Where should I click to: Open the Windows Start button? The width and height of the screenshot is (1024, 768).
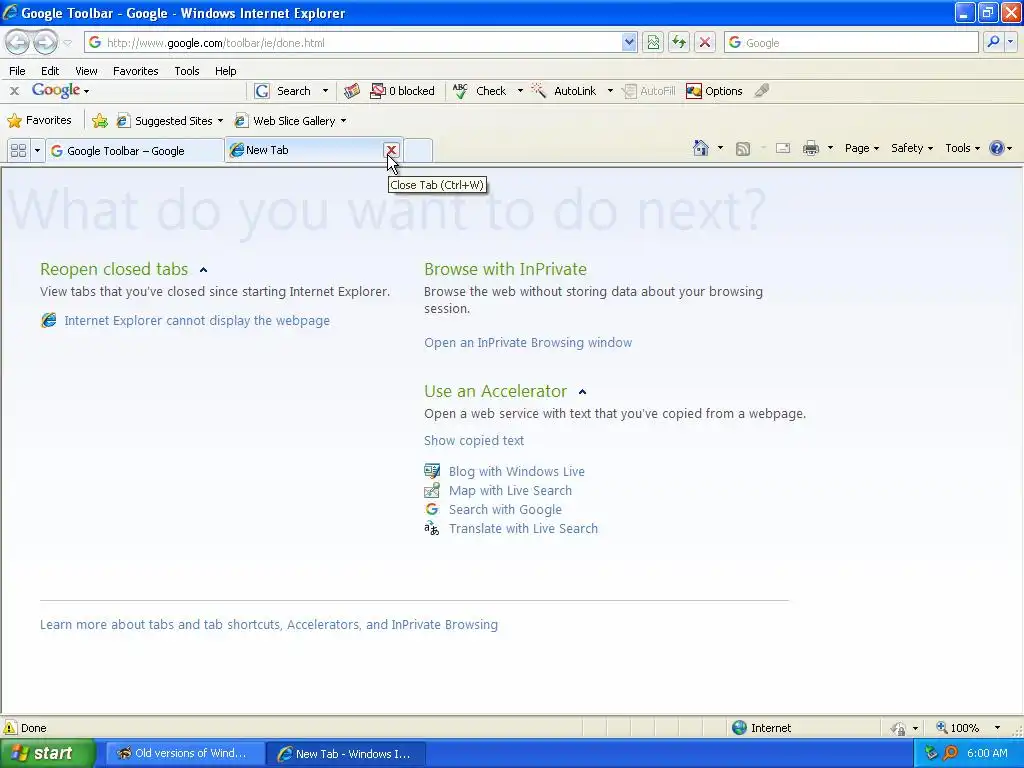(46, 754)
